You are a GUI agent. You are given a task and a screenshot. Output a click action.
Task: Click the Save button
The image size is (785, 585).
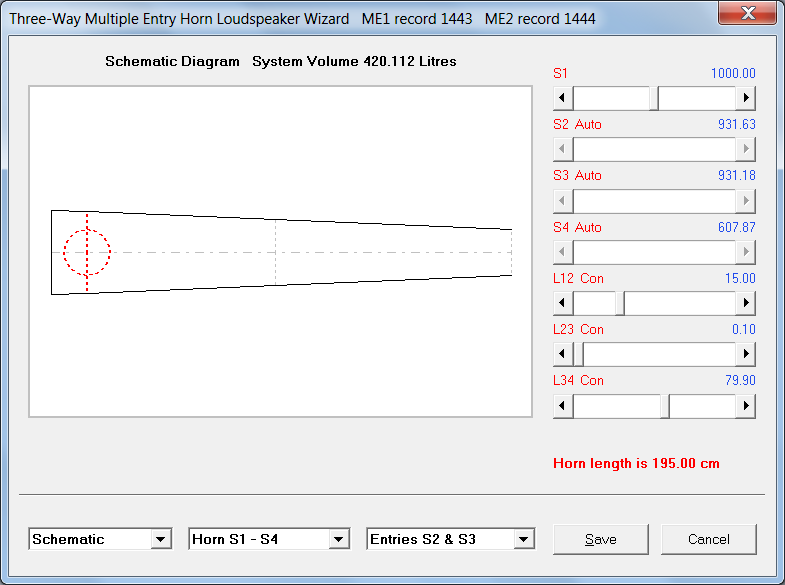601,539
